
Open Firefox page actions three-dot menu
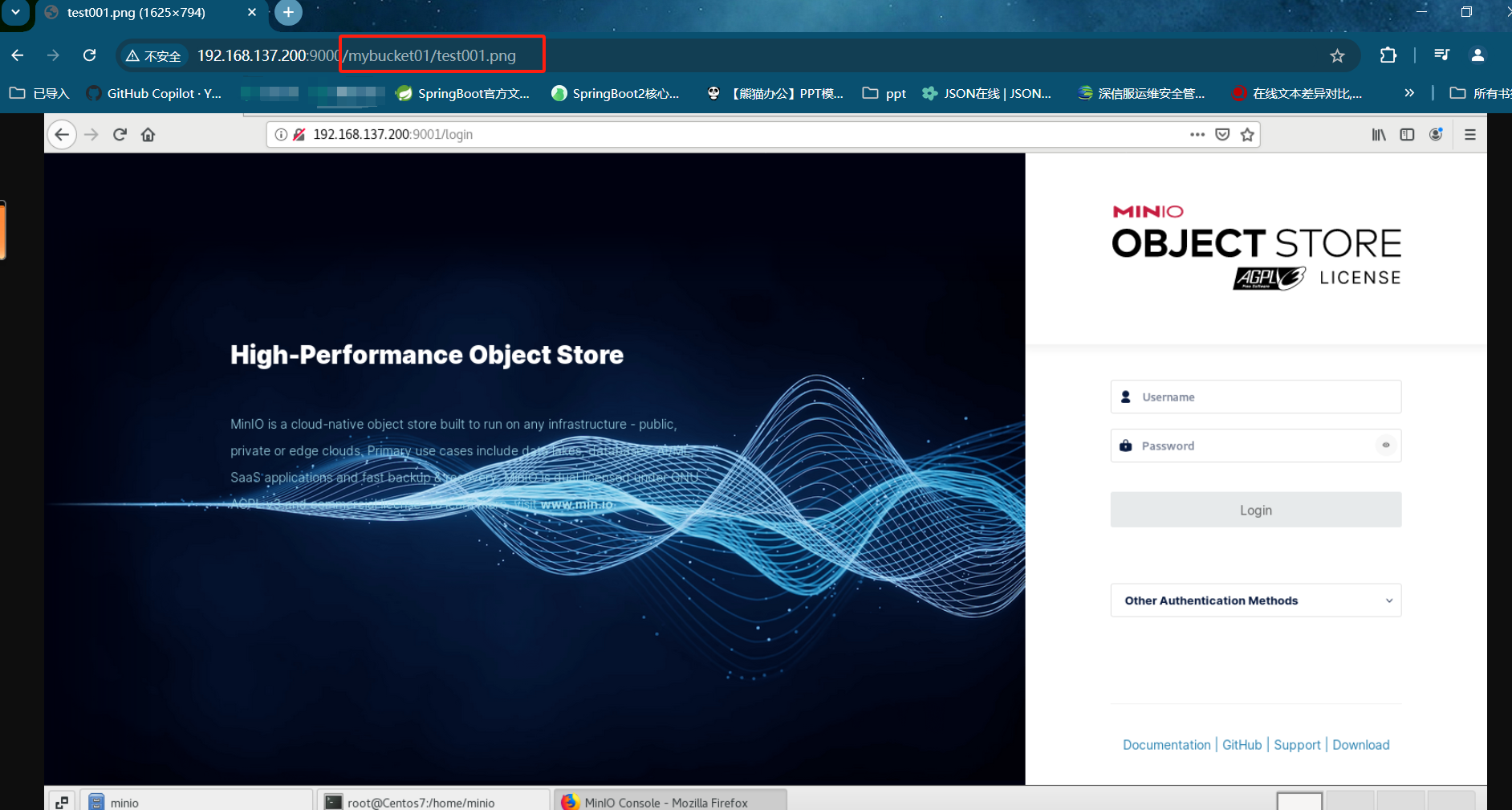[x=1197, y=134]
